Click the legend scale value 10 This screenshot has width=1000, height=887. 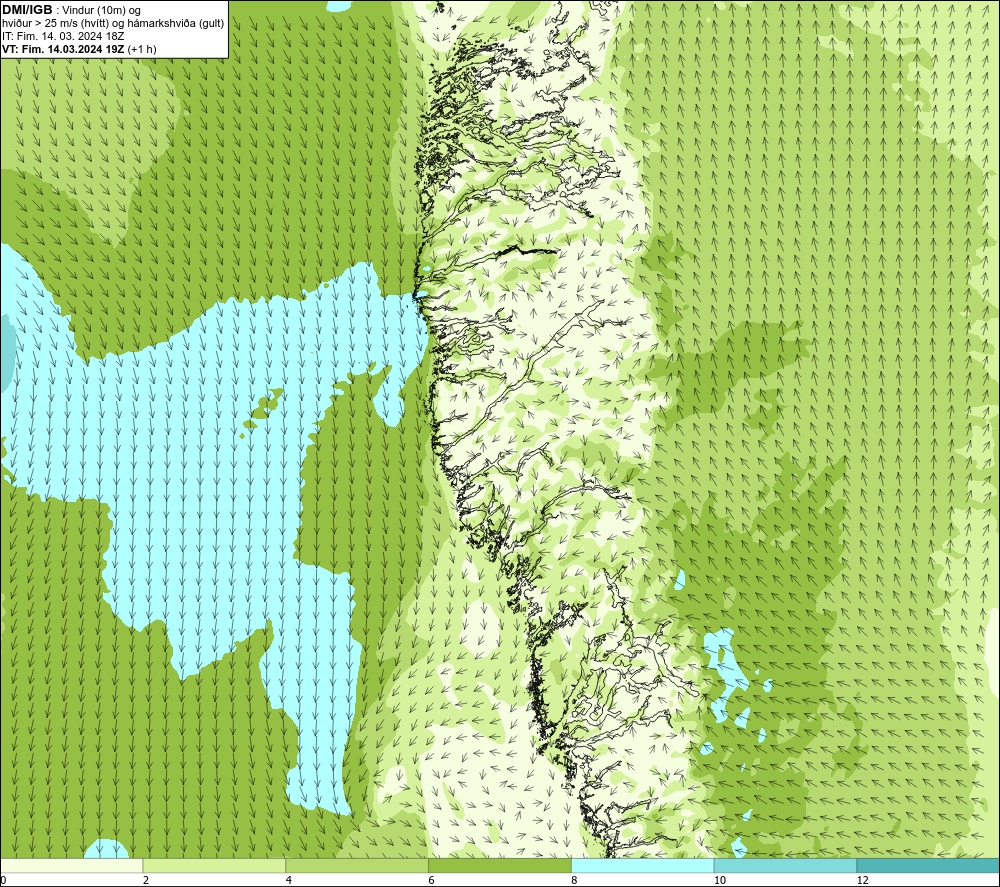720,880
